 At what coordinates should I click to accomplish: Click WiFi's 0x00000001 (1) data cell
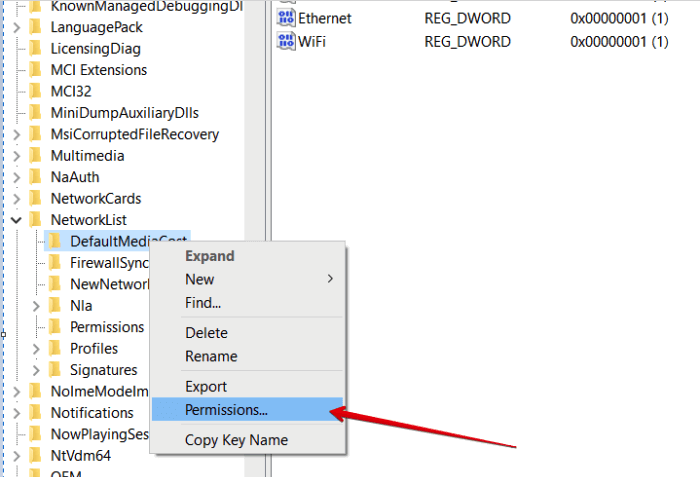(619, 42)
